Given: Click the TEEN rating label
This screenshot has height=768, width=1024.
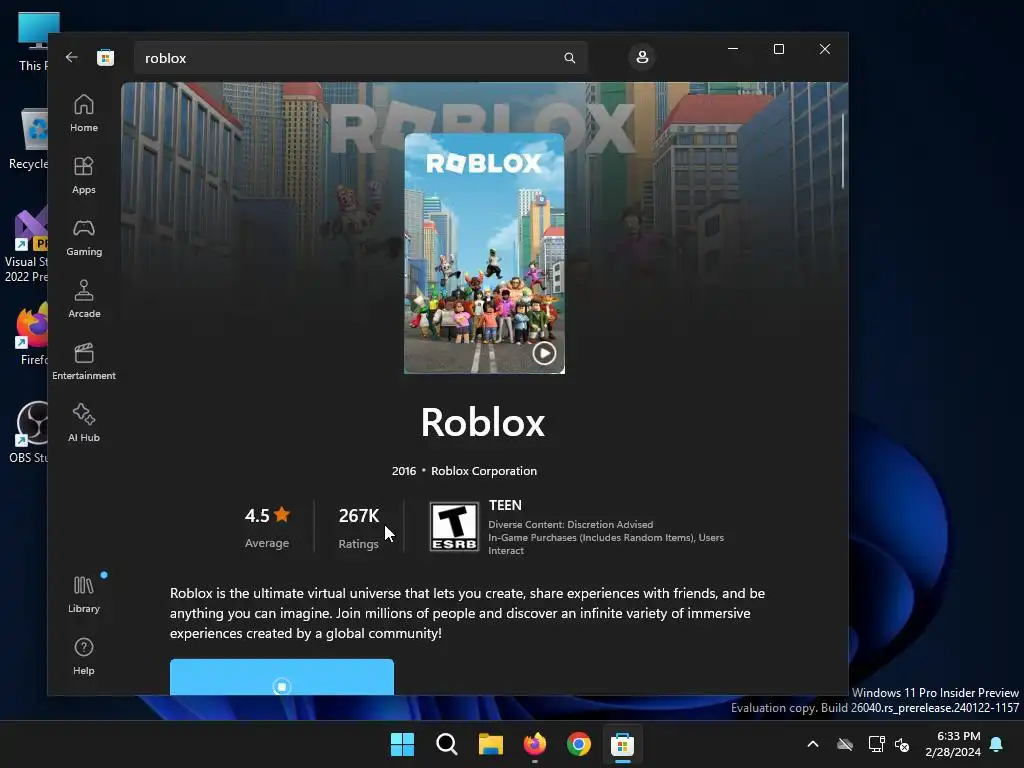Looking at the screenshot, I should coord(505,505).
